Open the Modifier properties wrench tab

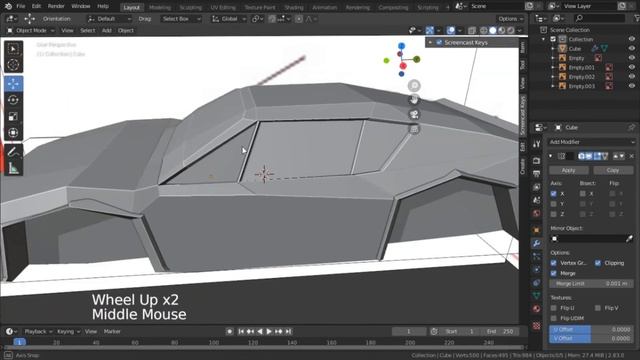pyautogui.click(x=536, y=243)
